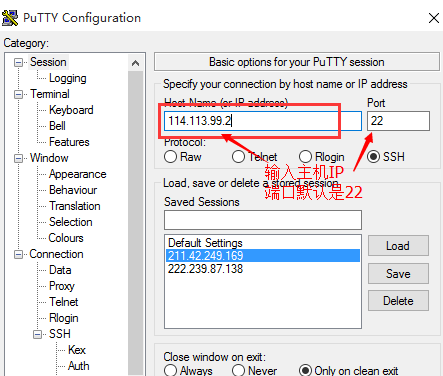Viewport: 443px width, 376px height.
Task: Click the PuTTY icon in title bar
Action: pos(10,18)
